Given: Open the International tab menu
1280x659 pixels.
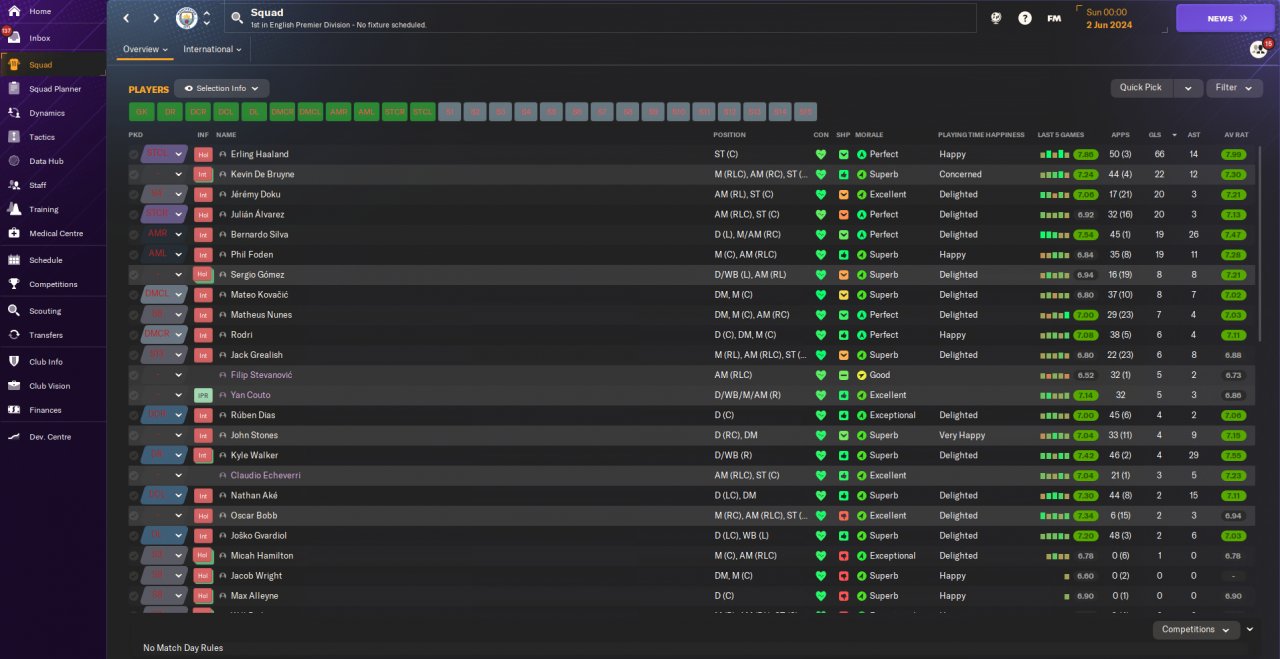Looking at the screenshot, I should click(x=213, y=49).
